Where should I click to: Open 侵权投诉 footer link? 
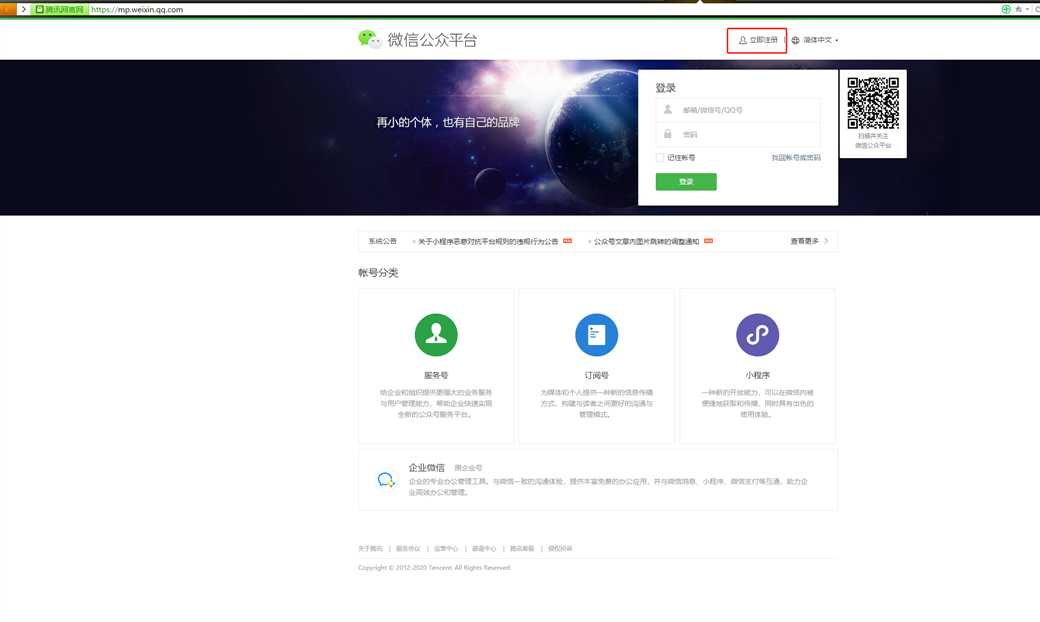click(560, 548)
